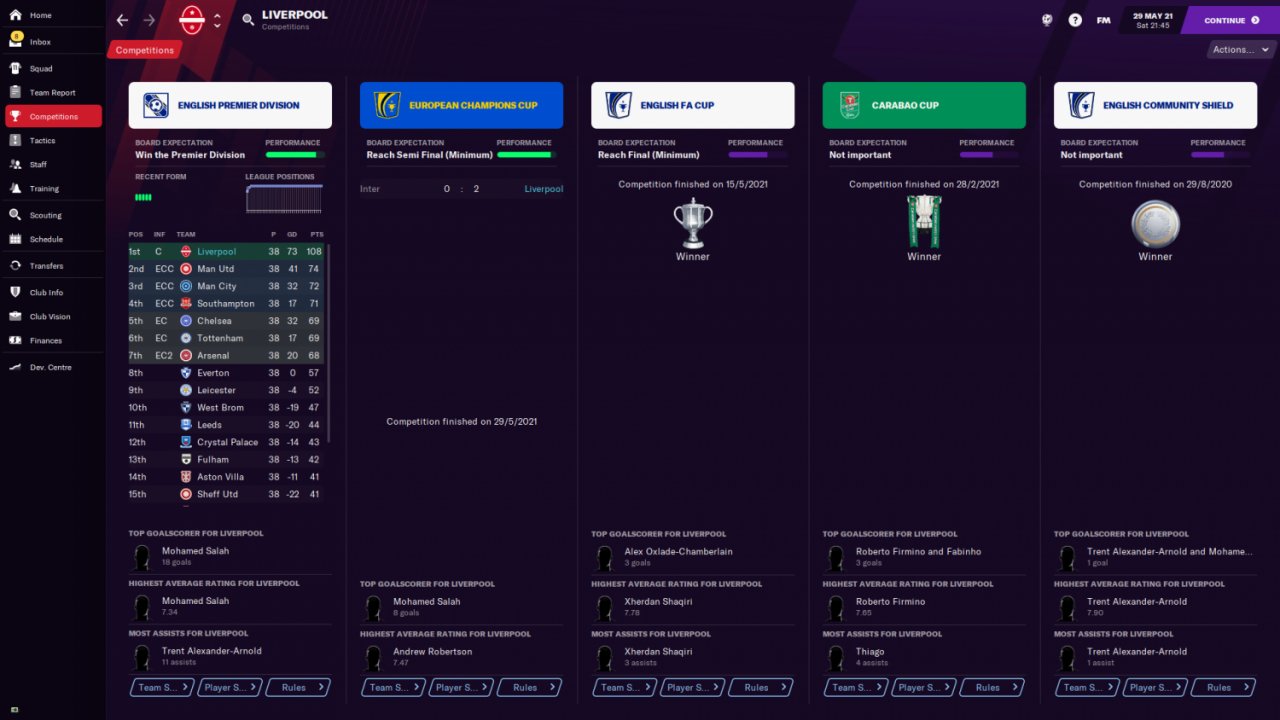This screenshot has width=1280, height=720.
Task: Open the English Community Shield header
Action: tap(1155, 105)
